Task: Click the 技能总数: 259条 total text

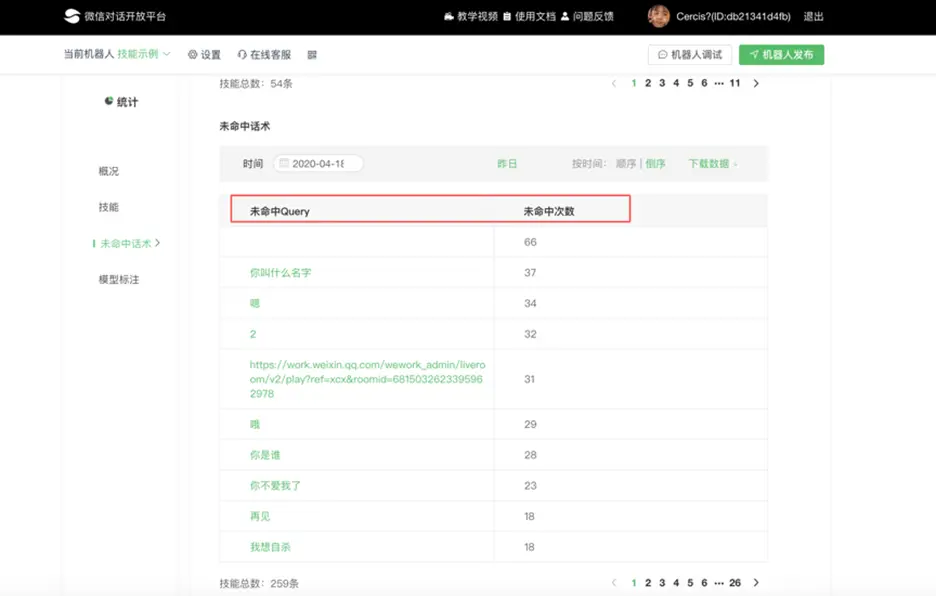Action: (x=259, y=583)
